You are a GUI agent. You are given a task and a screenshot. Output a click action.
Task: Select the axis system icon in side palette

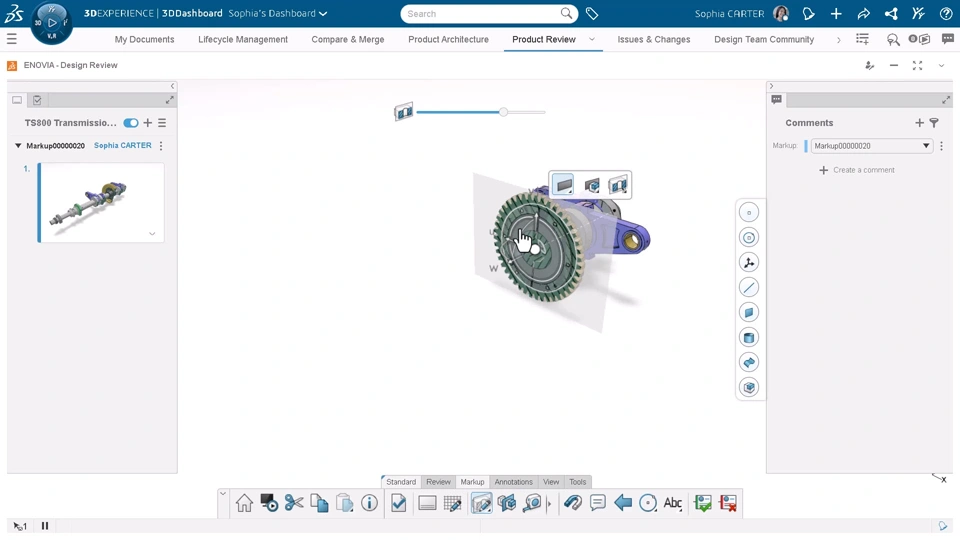click(749, 263)
